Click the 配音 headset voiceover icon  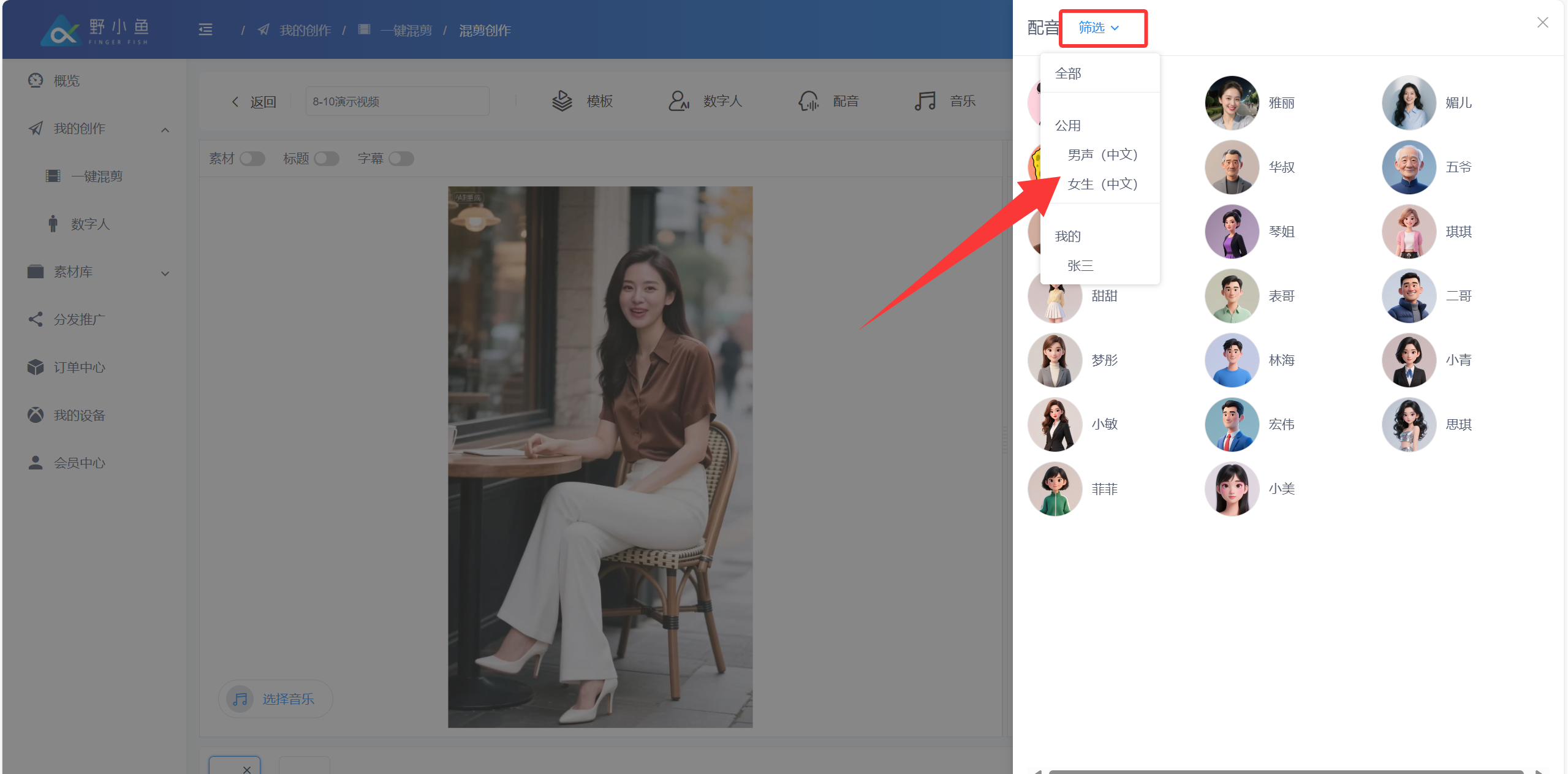click(808, 101)
